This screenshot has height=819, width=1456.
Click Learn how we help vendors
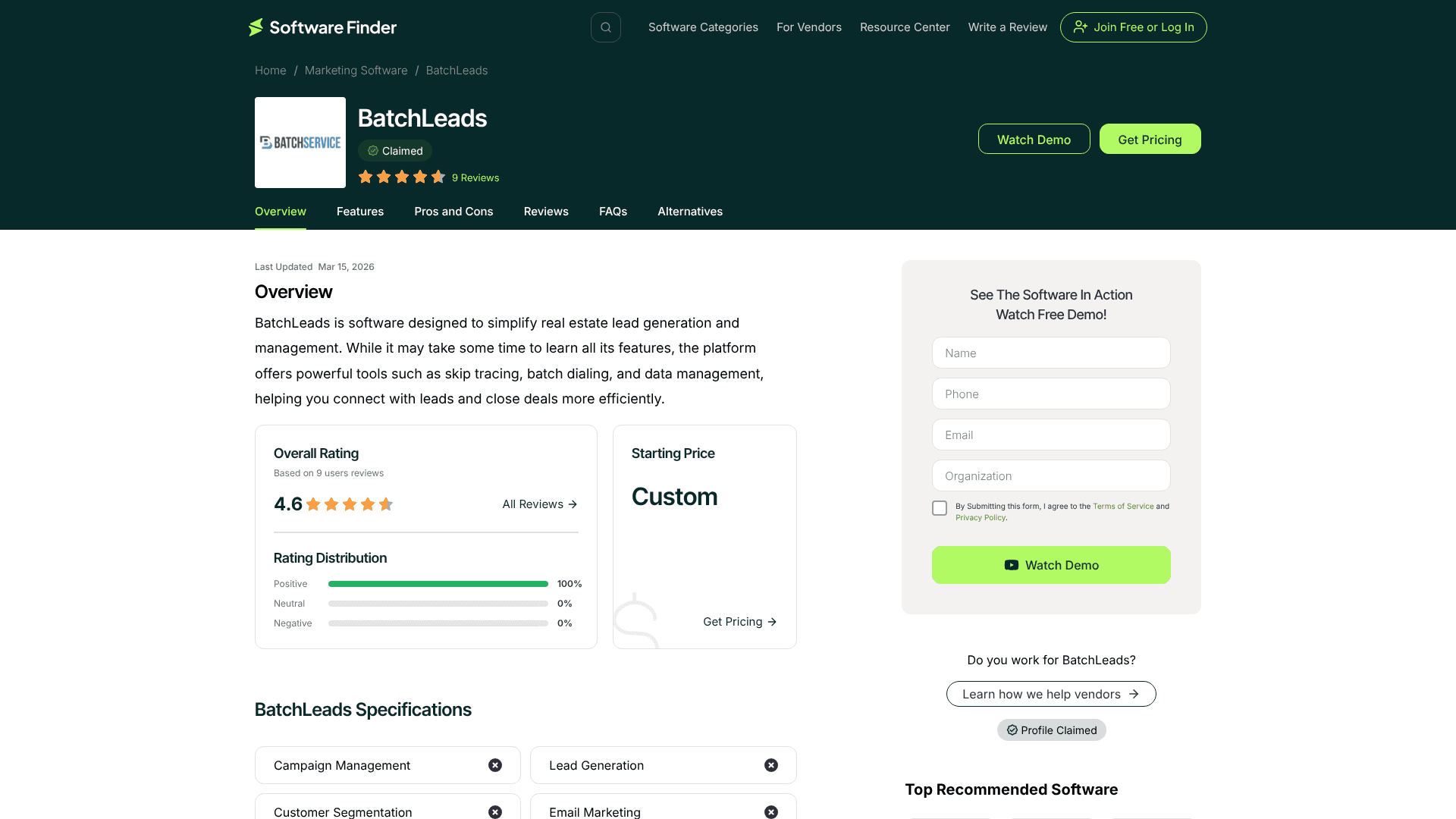[x=1051, y=694]
